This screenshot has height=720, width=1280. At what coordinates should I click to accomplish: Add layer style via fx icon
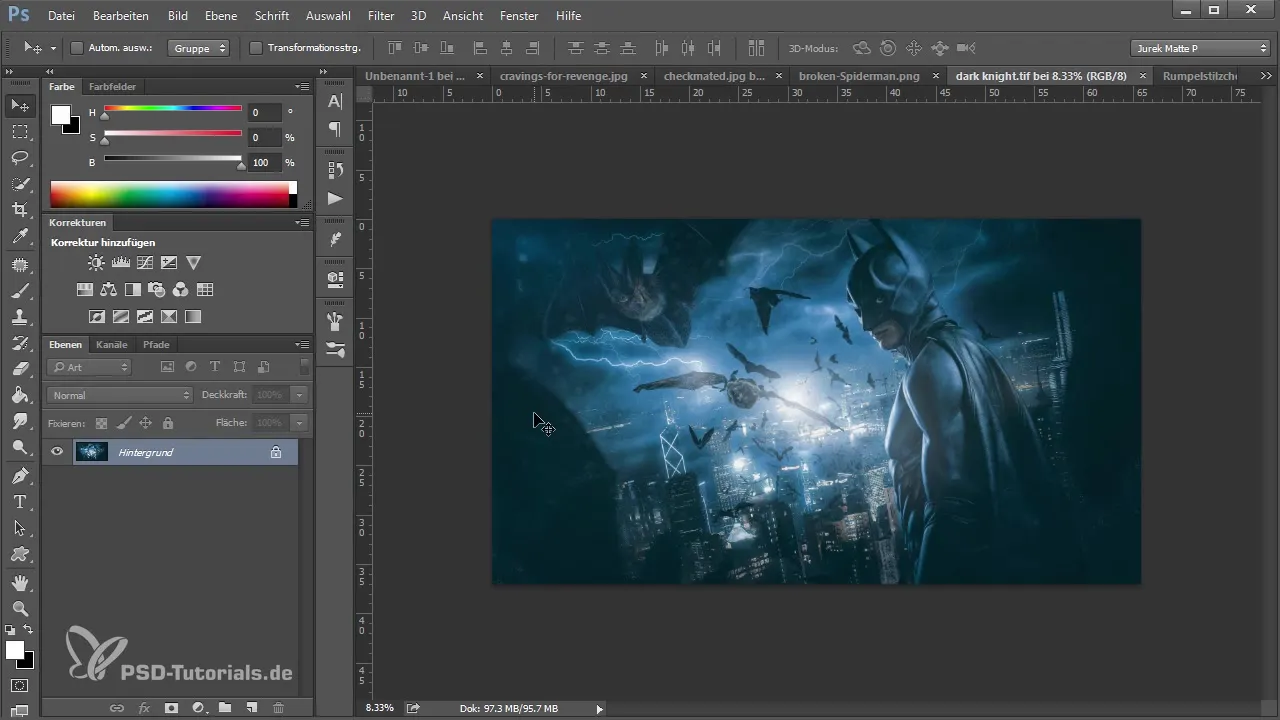[x=144, y=708]
